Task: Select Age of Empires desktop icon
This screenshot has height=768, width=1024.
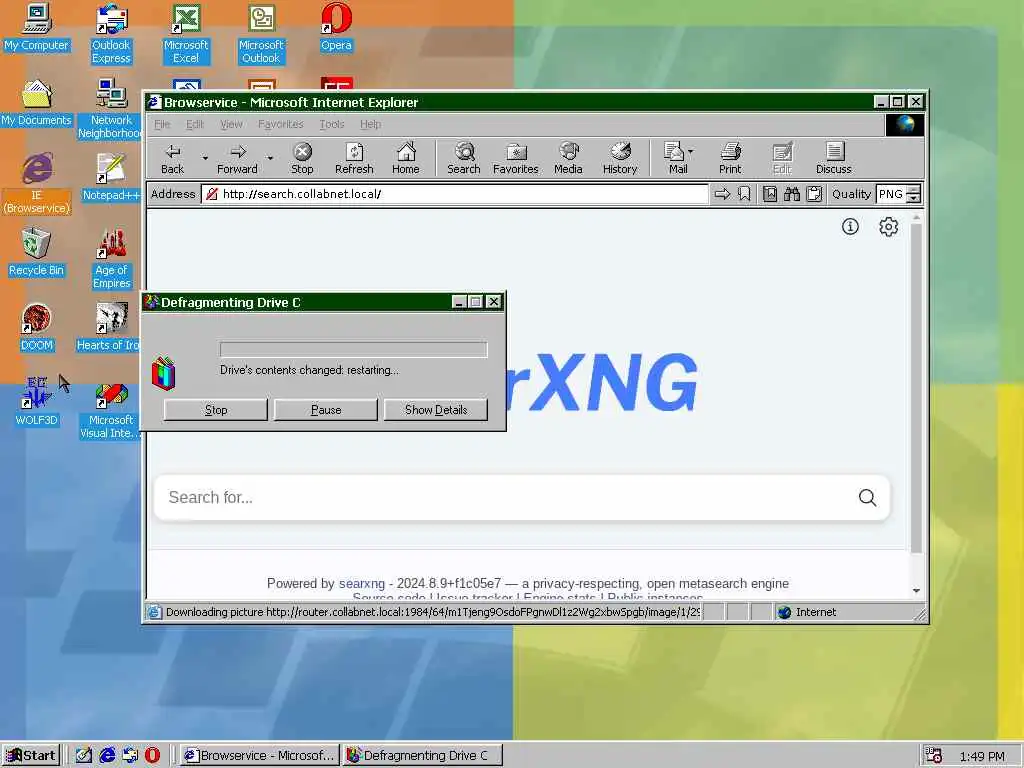Action: (x=111, y=259)
